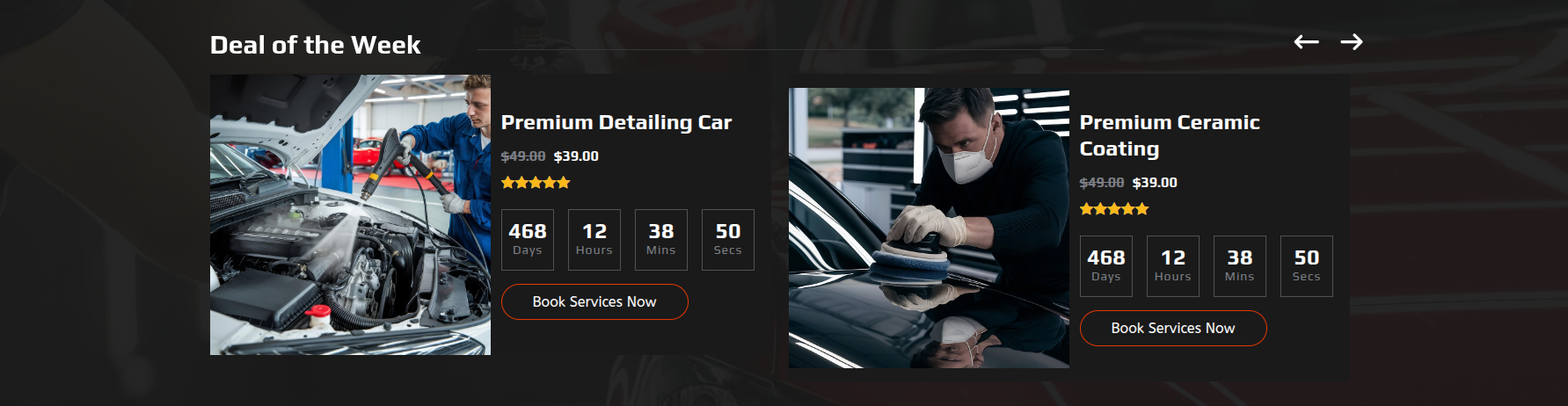Screen dimensions: 1568x406
Task: Click 12 Hours counter on Ceramic deal
Action: click(x=1173, y=266)
